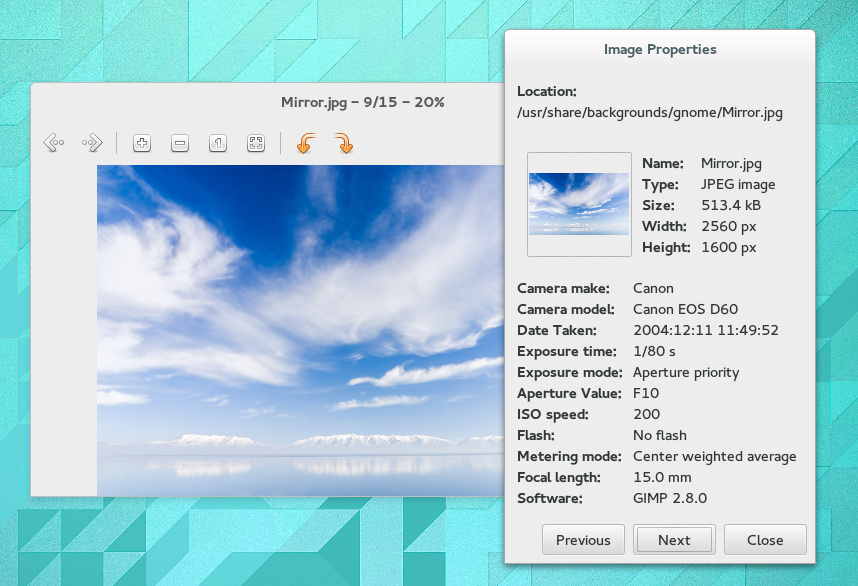Click the JPEG image type value

click(x=738, y=184)
